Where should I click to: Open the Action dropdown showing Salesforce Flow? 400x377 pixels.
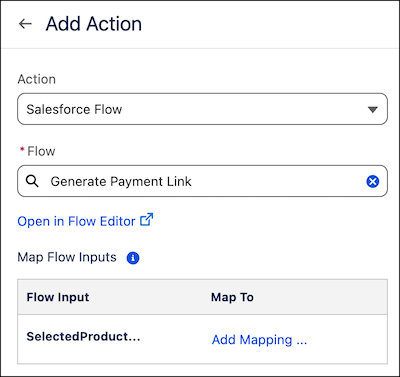point(202,109)
